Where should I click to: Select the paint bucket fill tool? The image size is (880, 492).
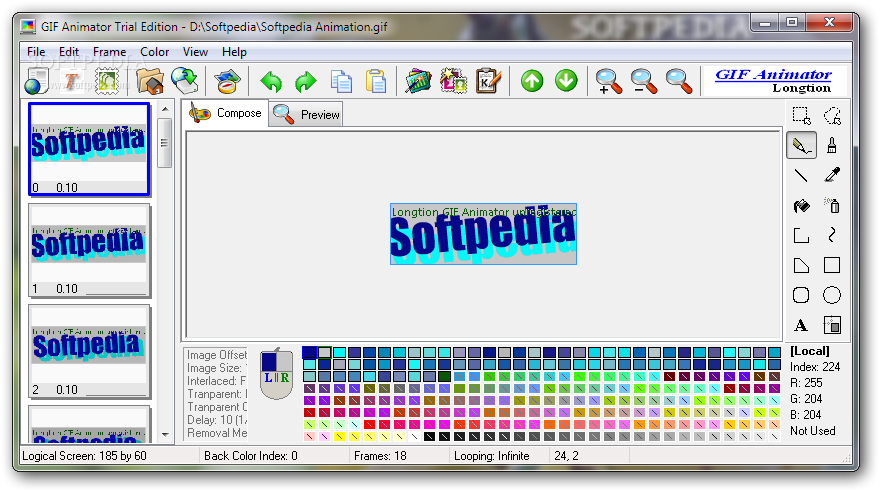(x=801, y=206)
